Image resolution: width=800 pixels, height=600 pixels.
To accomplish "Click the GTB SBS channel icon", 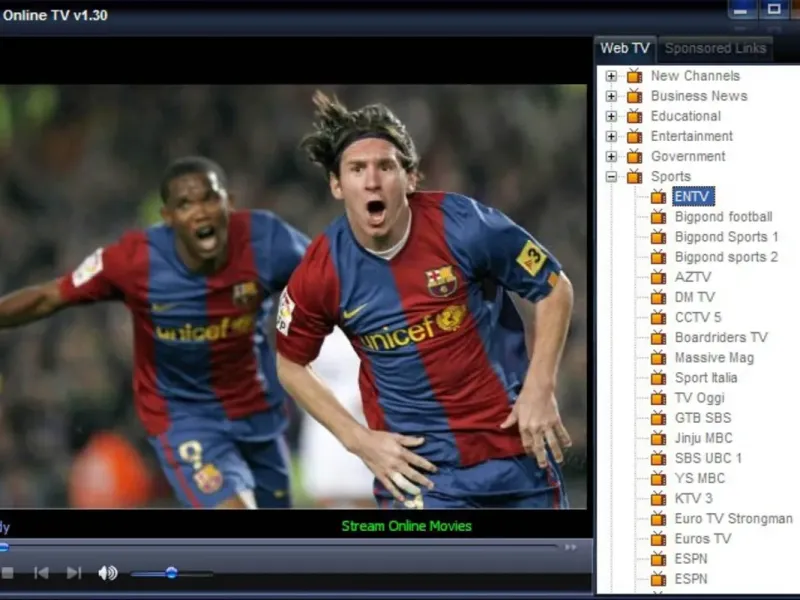I will tap(658, 417).
